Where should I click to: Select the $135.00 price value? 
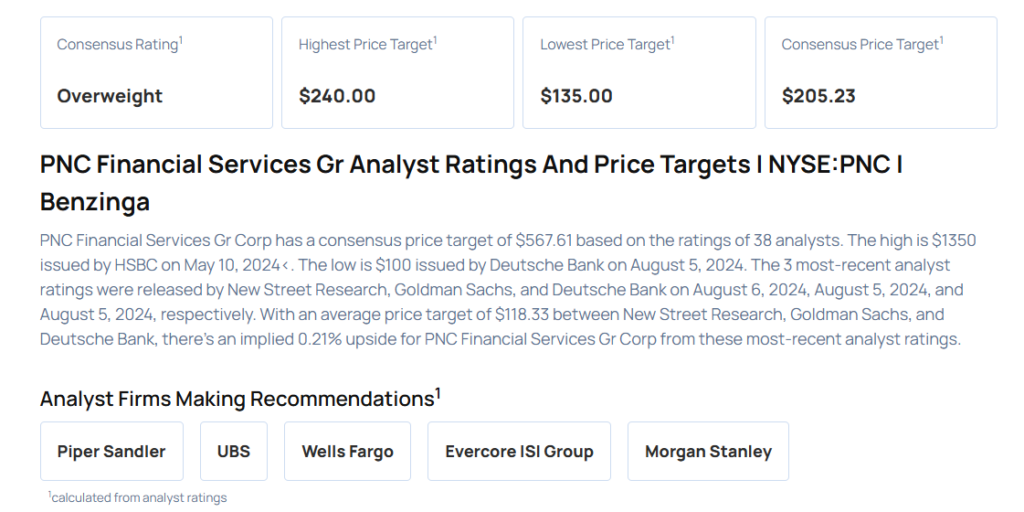(577, 96)
